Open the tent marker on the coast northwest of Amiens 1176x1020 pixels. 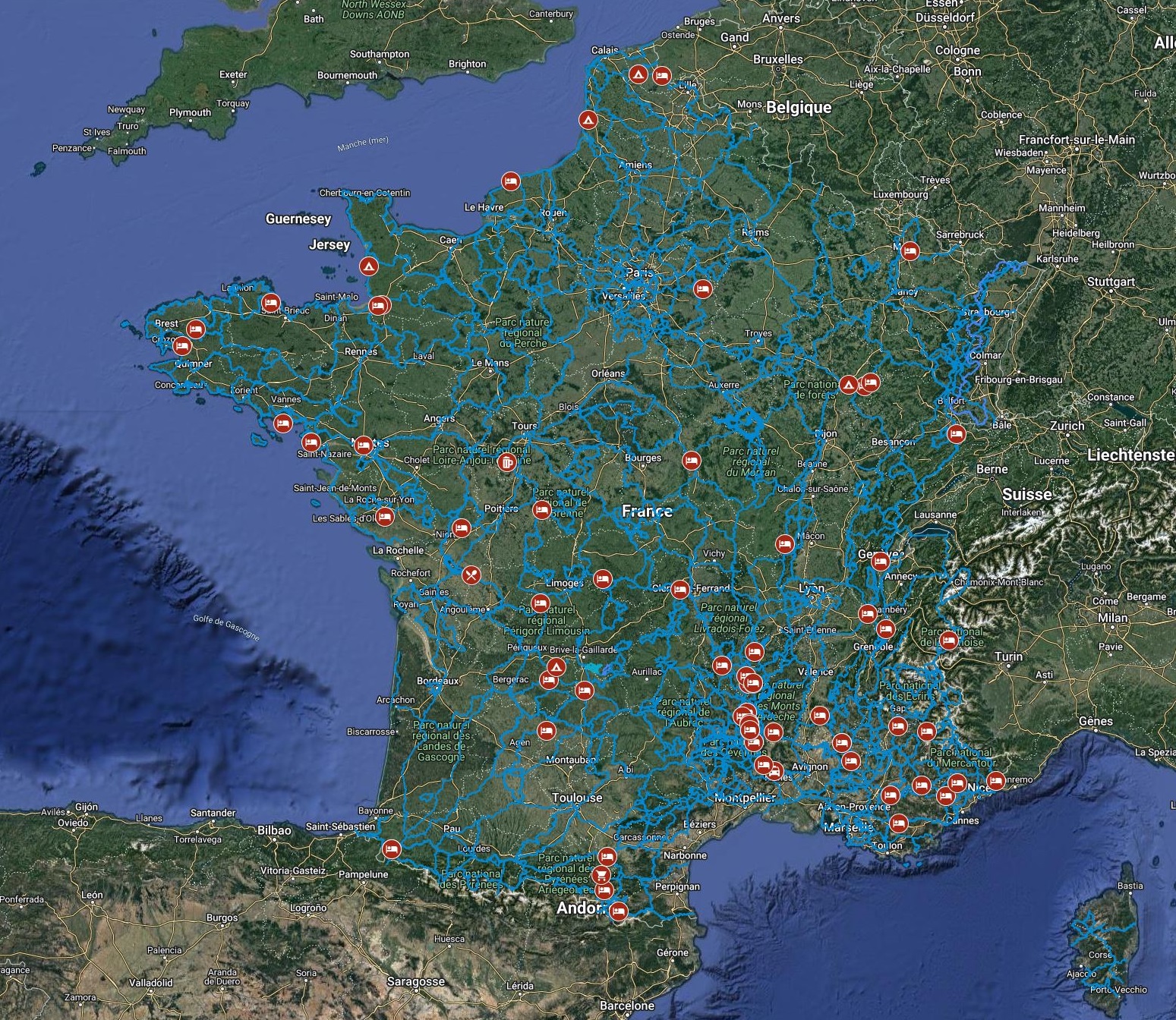pyautogui.click(x=587, y=120)
